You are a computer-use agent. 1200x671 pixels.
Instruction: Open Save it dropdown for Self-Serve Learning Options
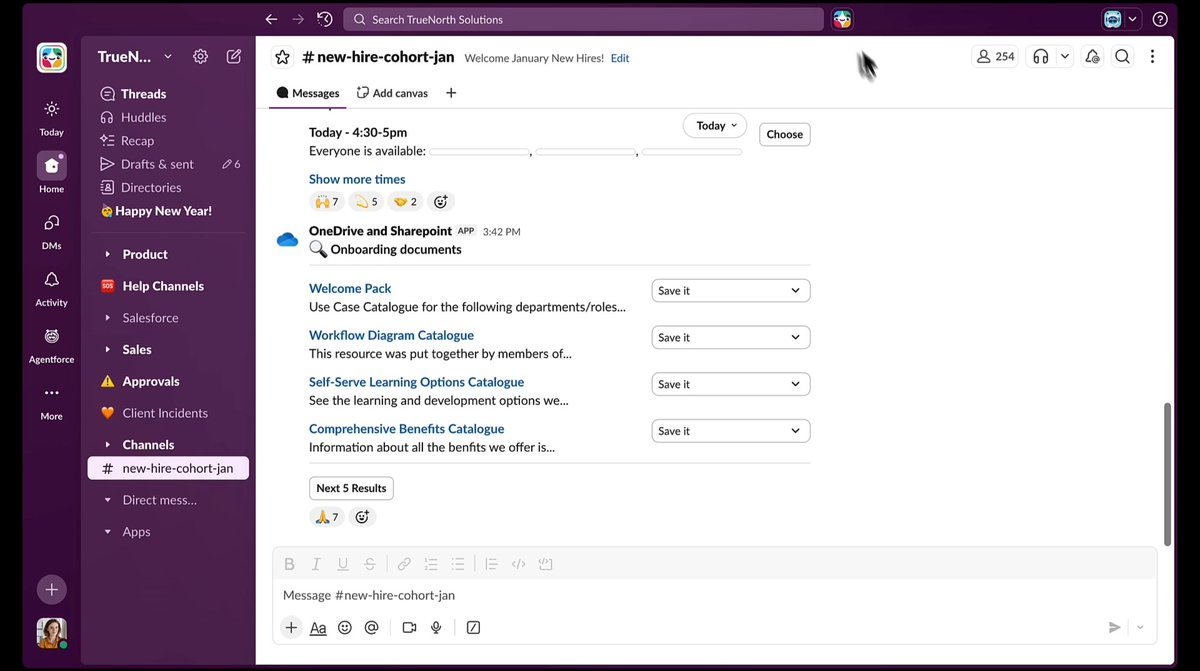[x=730, y=384]
